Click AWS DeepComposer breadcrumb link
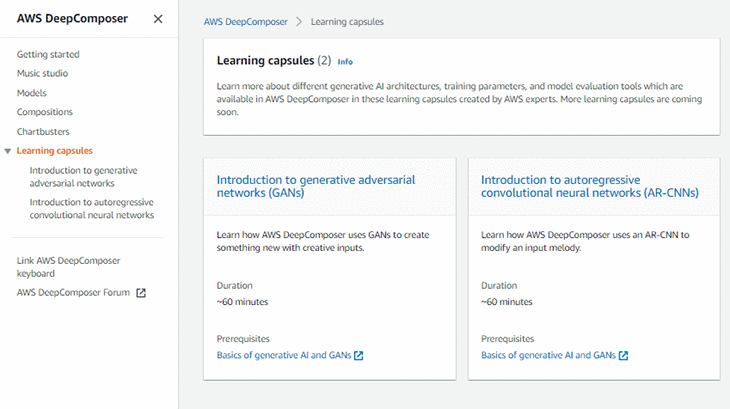730x409 pixels. pos(245,22)
